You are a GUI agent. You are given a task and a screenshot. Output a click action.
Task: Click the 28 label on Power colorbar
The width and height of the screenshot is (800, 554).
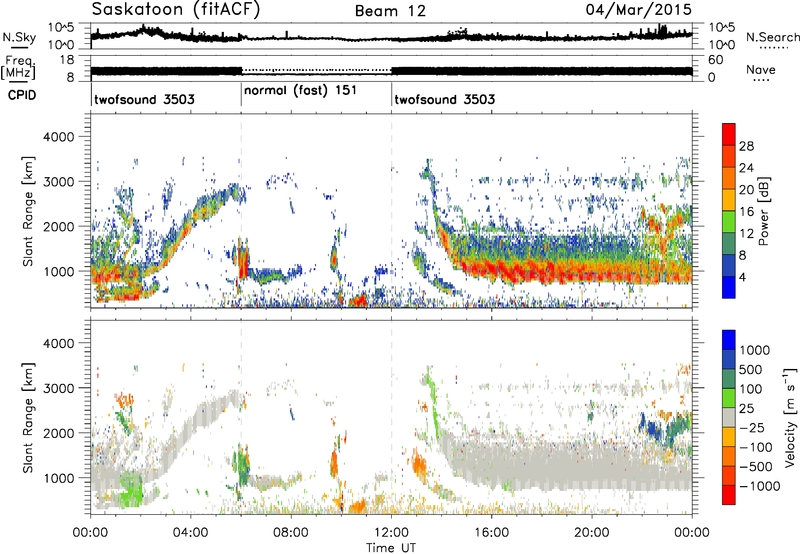[x=746, y=146]
